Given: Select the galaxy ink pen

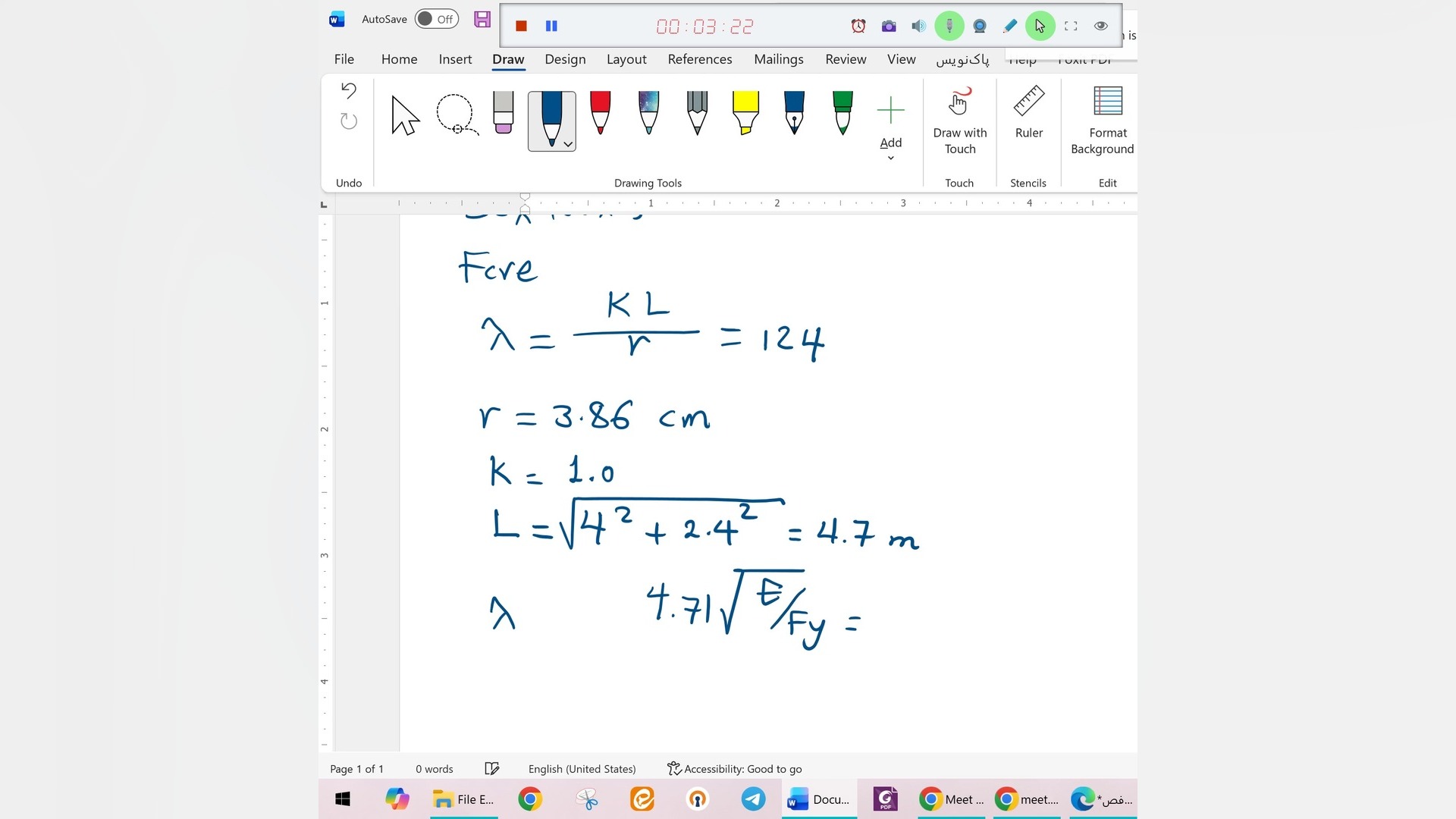Looking at the screenshot, I should point(648,113).
